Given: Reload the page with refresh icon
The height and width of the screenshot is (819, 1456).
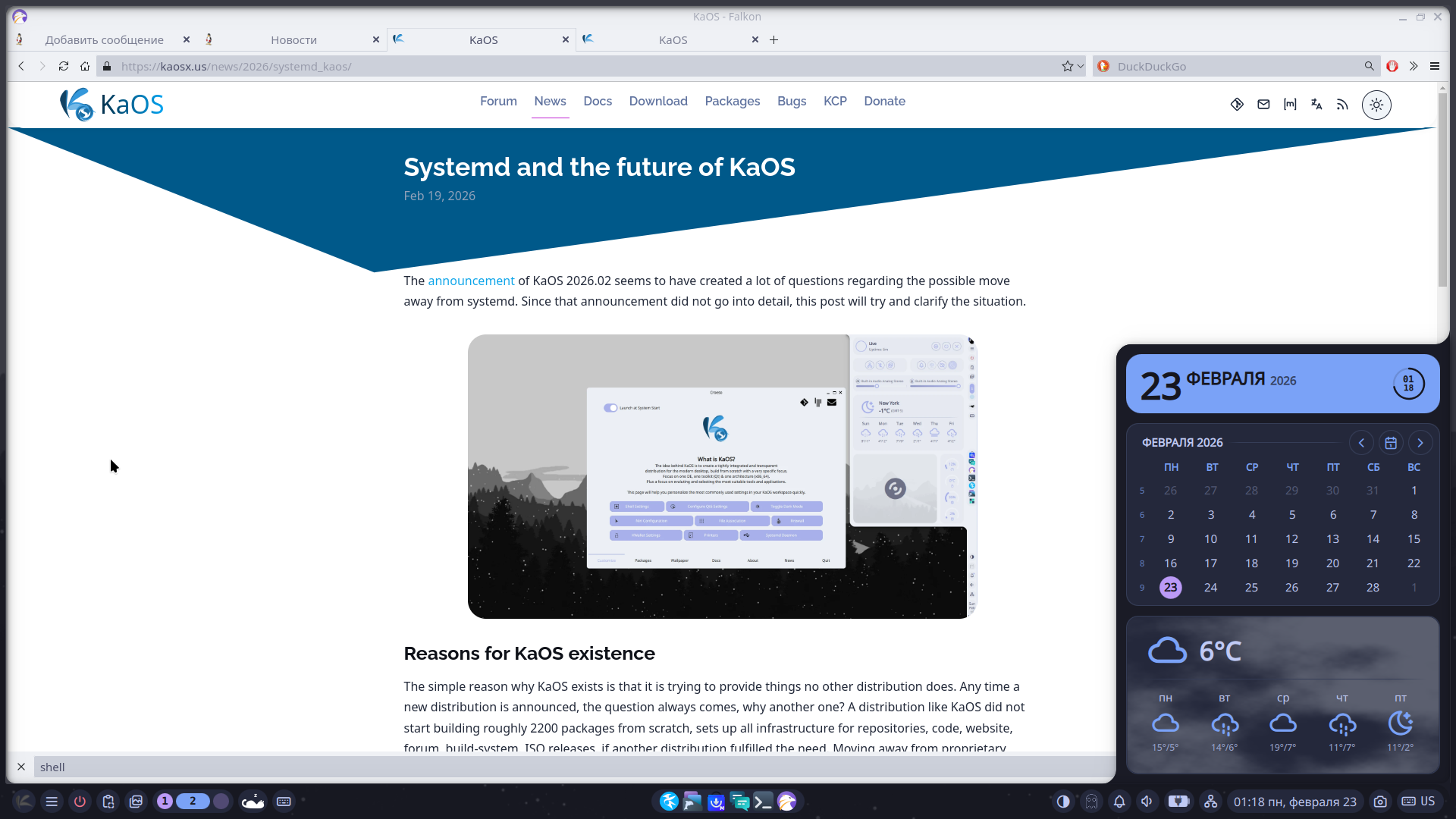Looking at the screenshot, I should coord(64,67).
